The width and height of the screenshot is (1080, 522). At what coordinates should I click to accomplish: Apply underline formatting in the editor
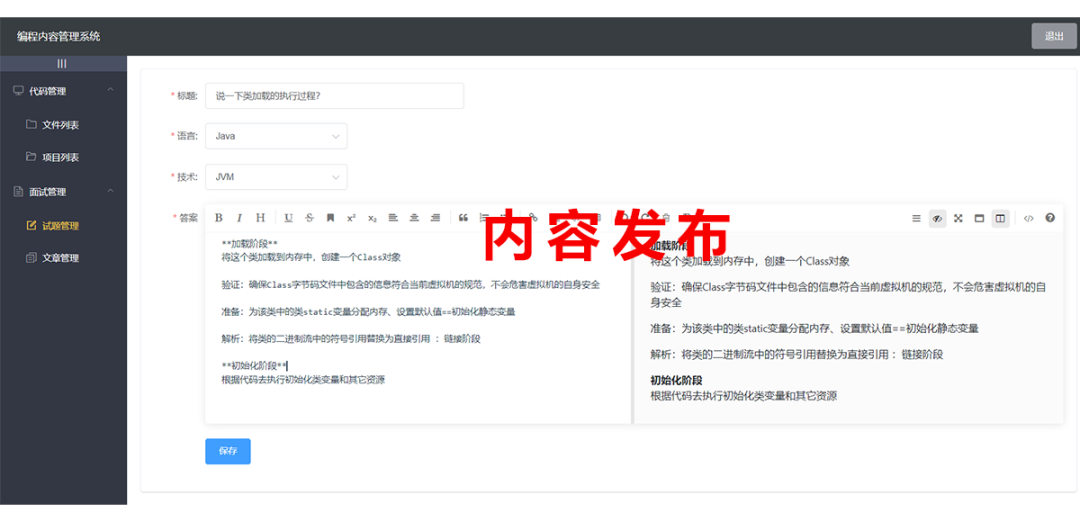[289, 218]
